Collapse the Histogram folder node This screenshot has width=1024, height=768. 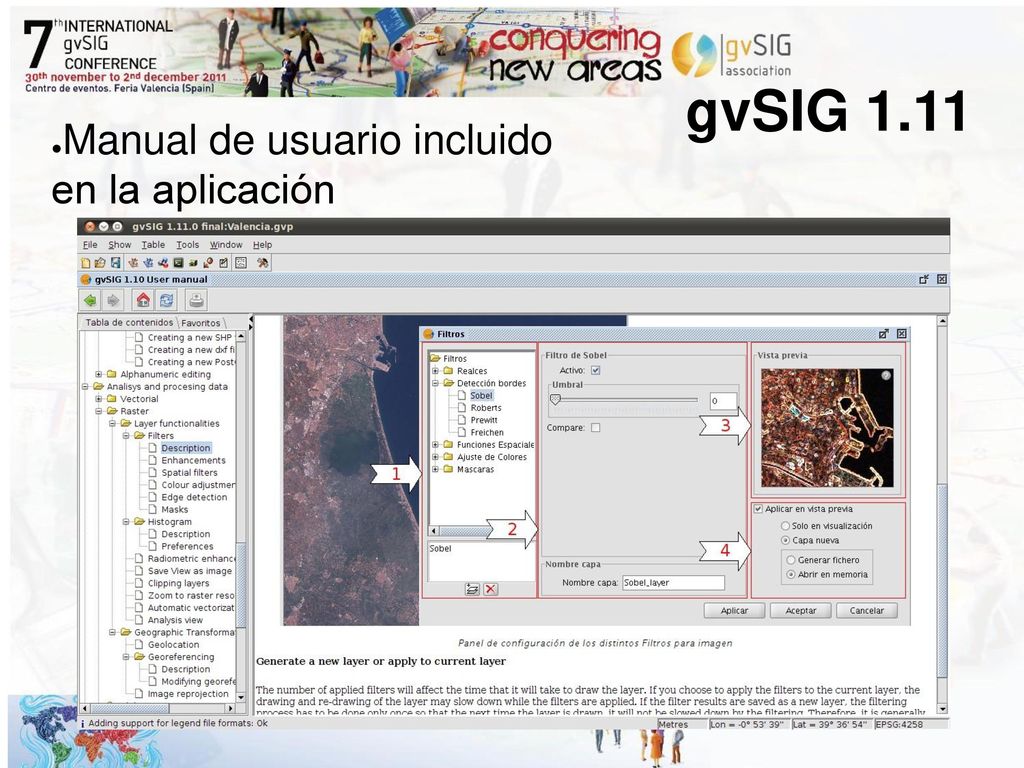[x=126, y=522]
